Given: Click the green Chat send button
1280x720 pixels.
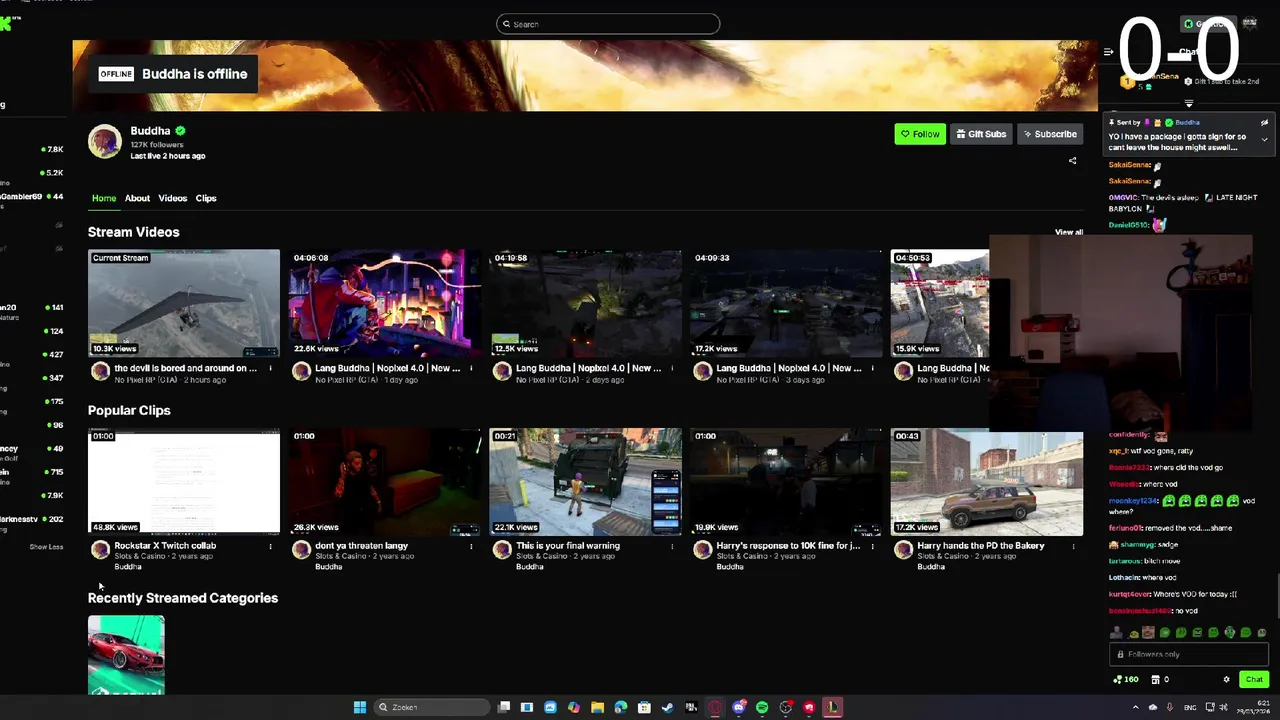Looking at the screenshot, I should (1254, 680).
